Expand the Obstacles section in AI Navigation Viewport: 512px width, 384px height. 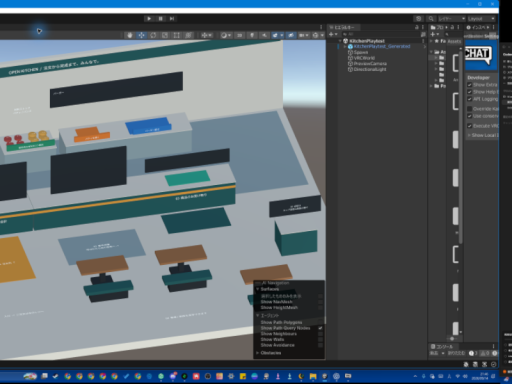(257, 353)
